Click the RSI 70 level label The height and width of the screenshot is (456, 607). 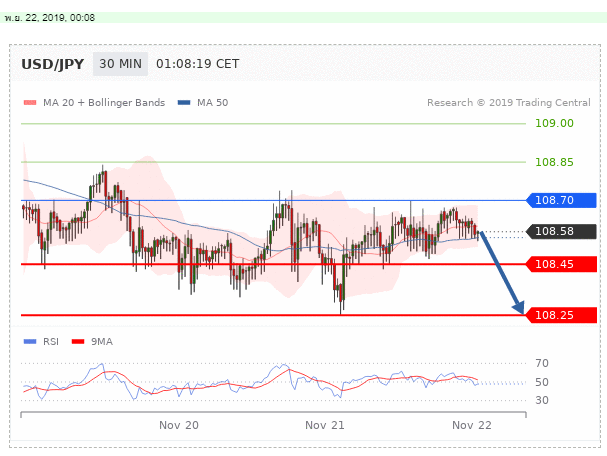[x=542, y=363]
